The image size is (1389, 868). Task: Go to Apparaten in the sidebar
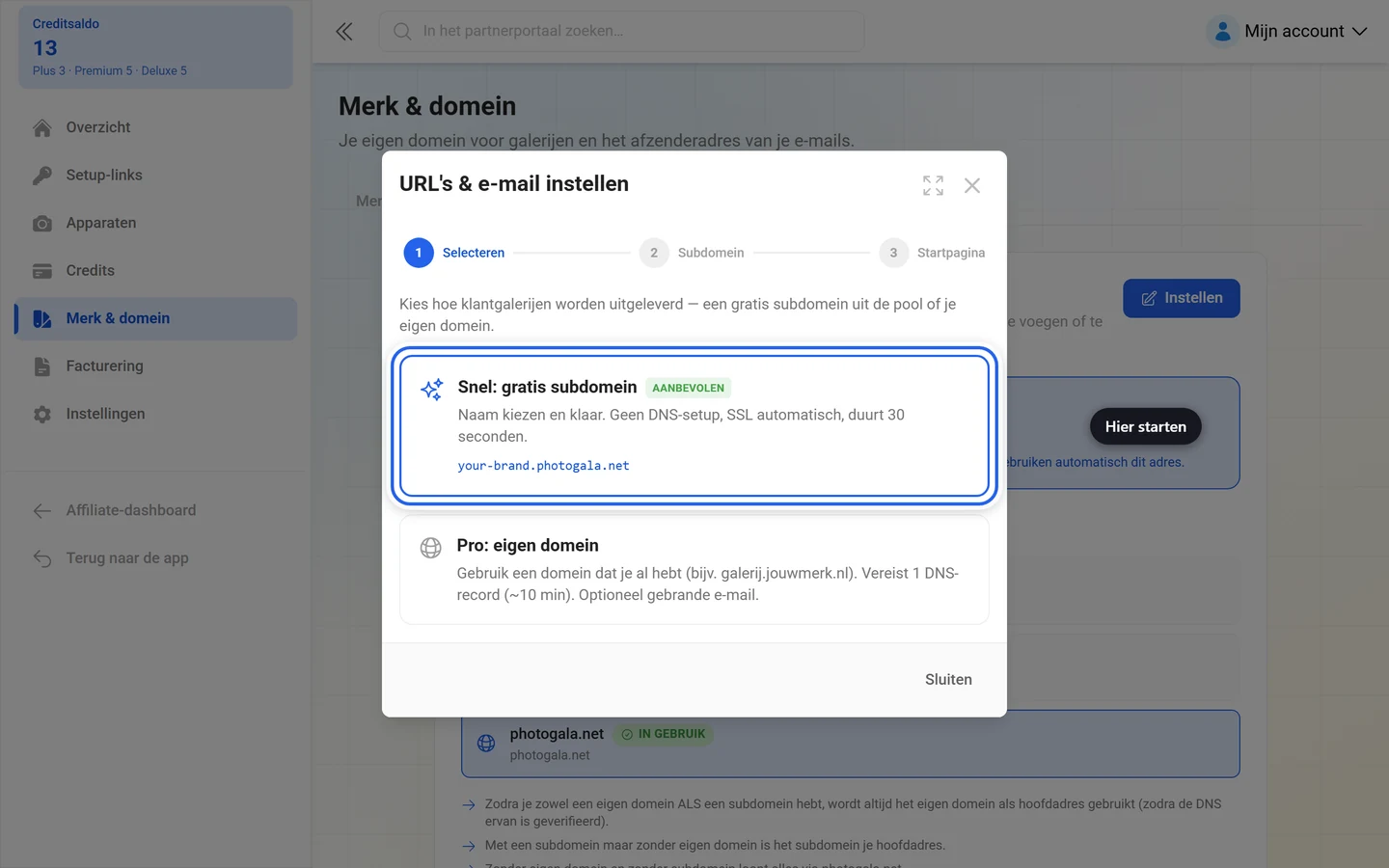[x=156, y=223]
